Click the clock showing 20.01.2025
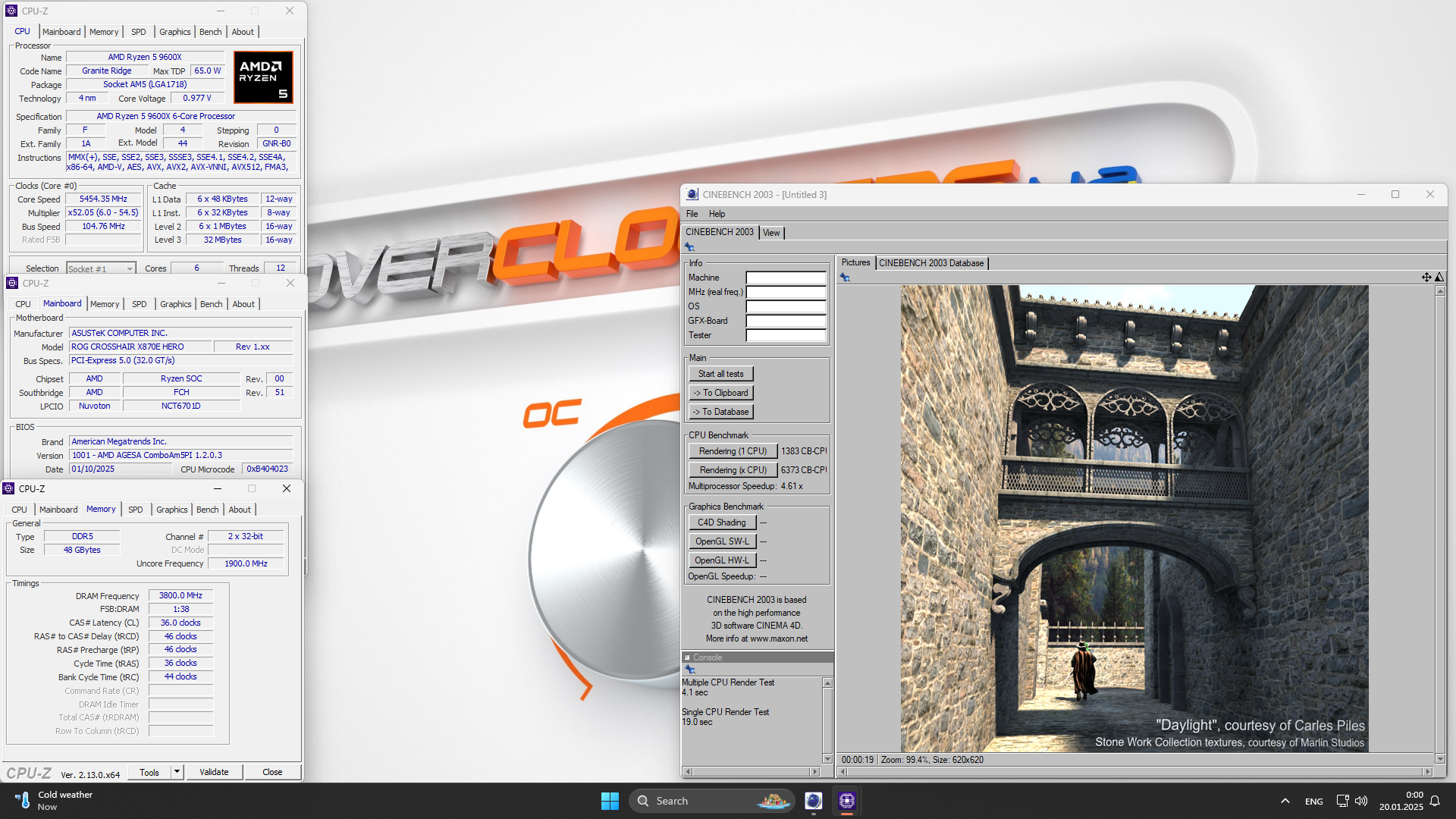 [1401, 801]
